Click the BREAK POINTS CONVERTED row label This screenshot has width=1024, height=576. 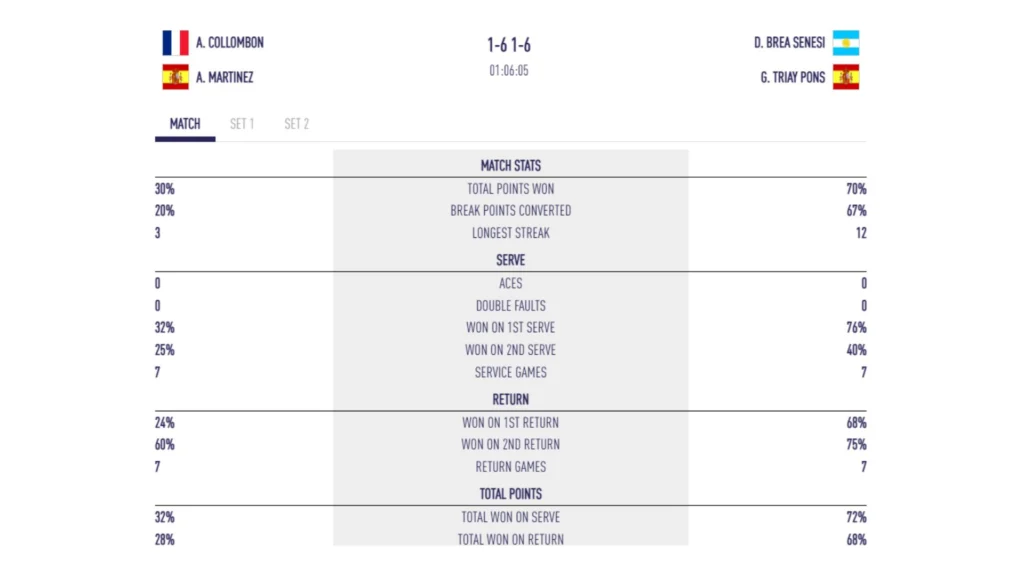tap(510, 211)
